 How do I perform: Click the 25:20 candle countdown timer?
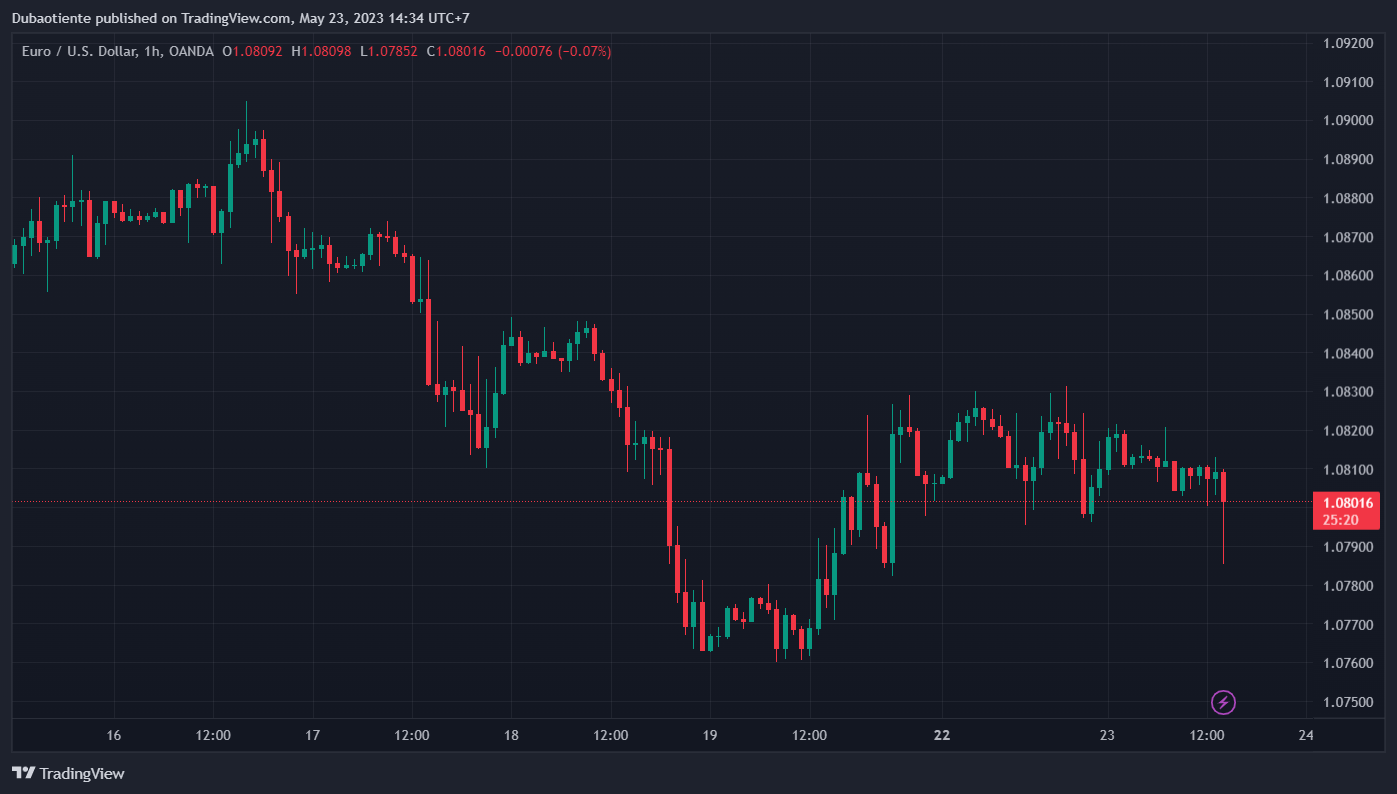tap(1340, 520)
